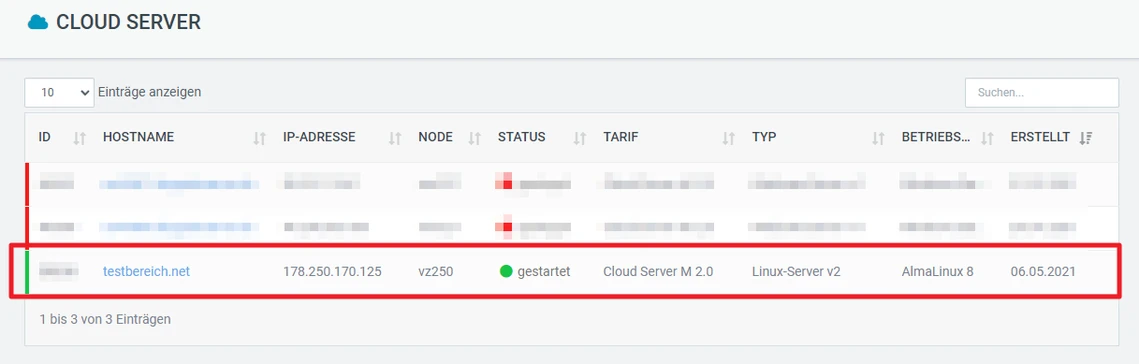
Task: Sort by STATUS using its arrows icon
Action: [580, 137]
